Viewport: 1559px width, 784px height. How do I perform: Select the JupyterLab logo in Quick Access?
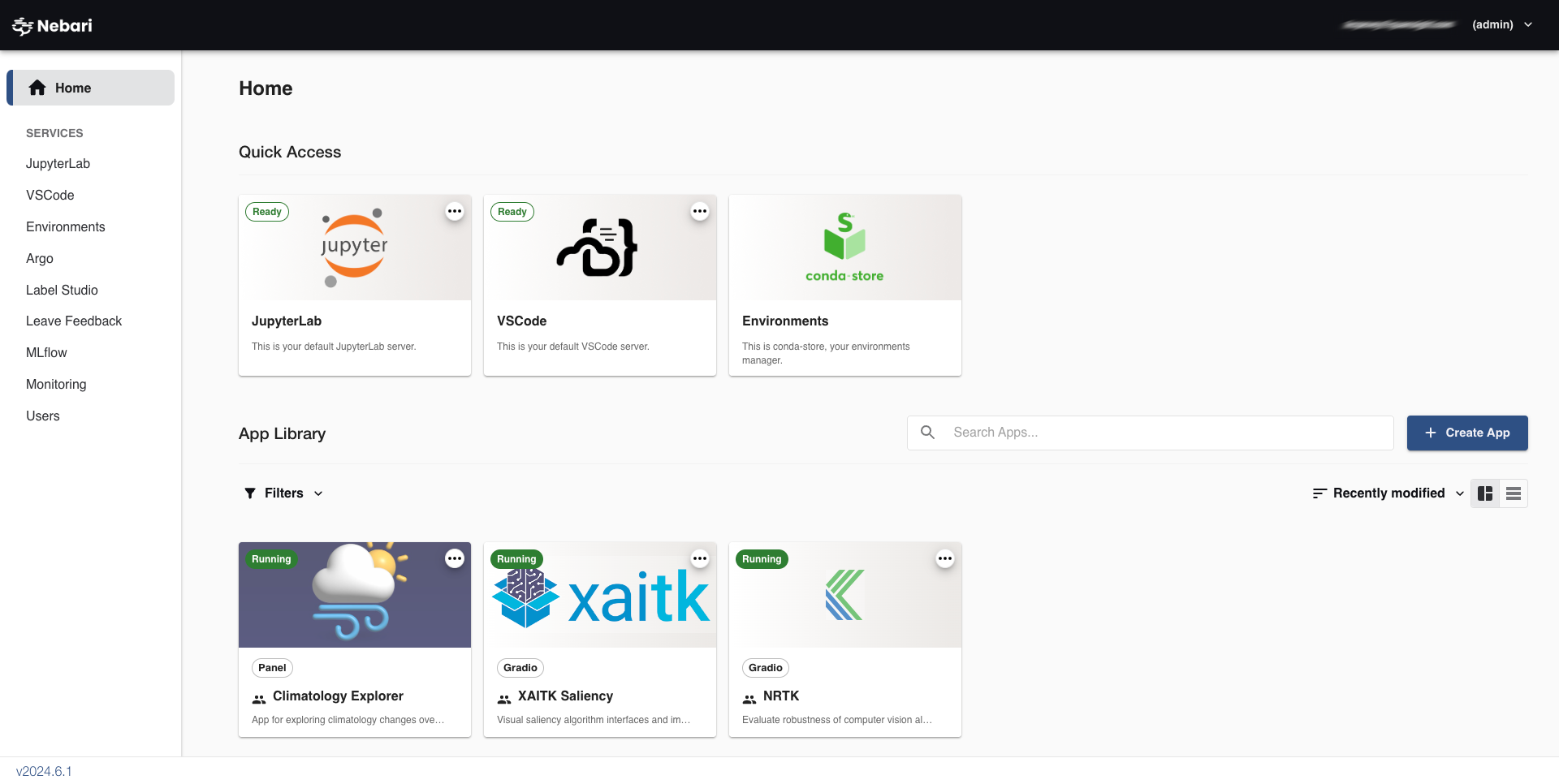click(x=354, y=246)
